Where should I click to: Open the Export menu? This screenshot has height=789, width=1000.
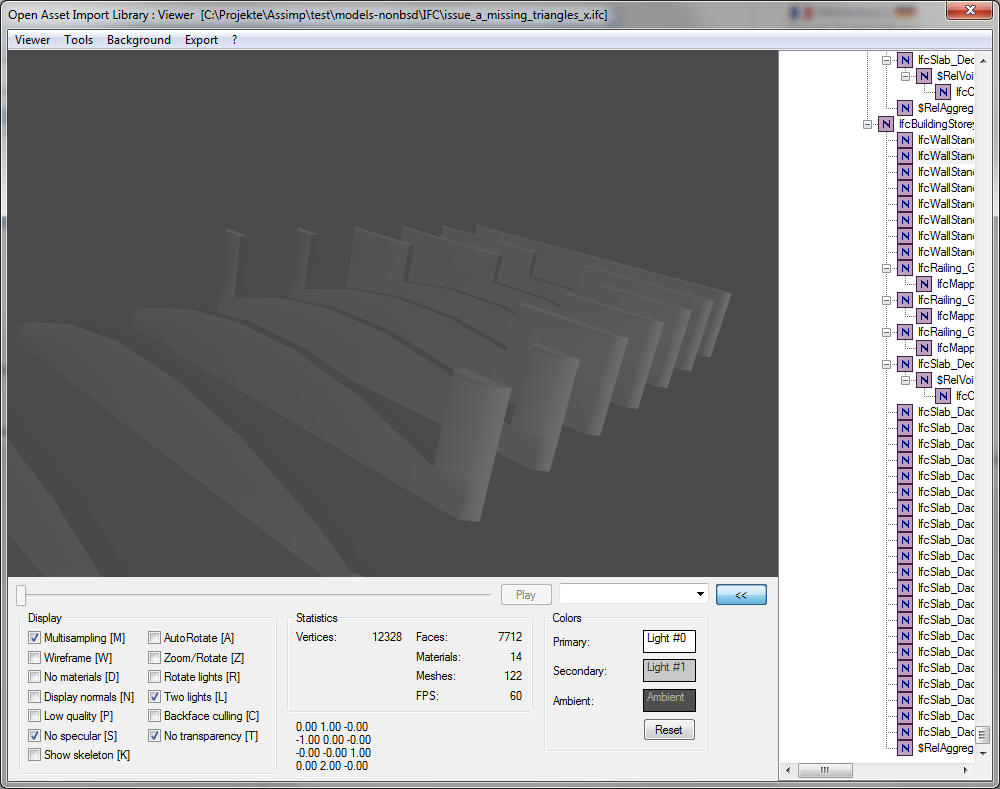(x=201, y=40)
